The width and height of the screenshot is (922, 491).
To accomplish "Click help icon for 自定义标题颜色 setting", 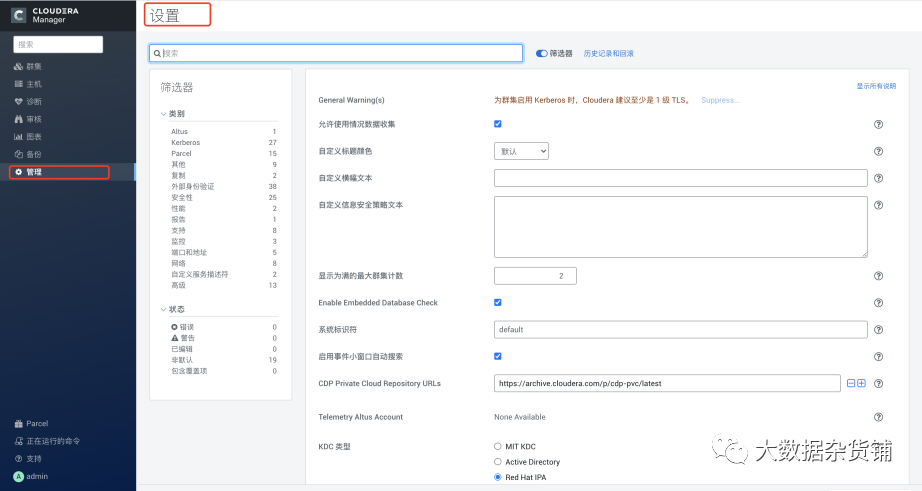I will tap(878, 151).
